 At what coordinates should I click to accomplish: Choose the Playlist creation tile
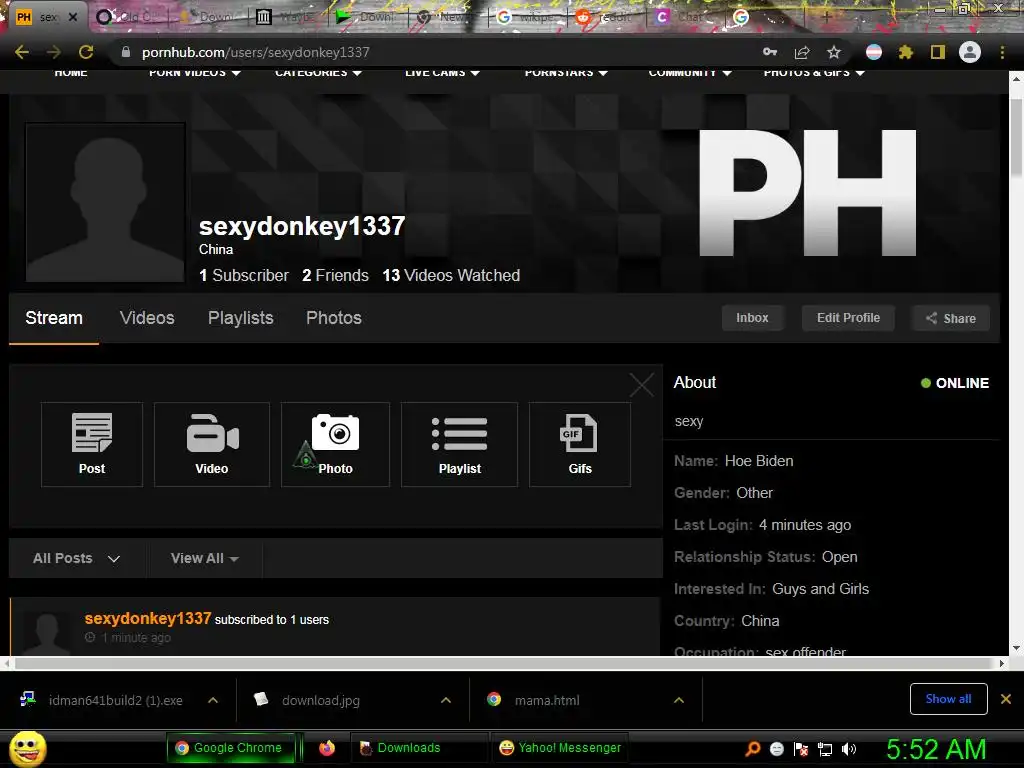(x=460, y=444)
